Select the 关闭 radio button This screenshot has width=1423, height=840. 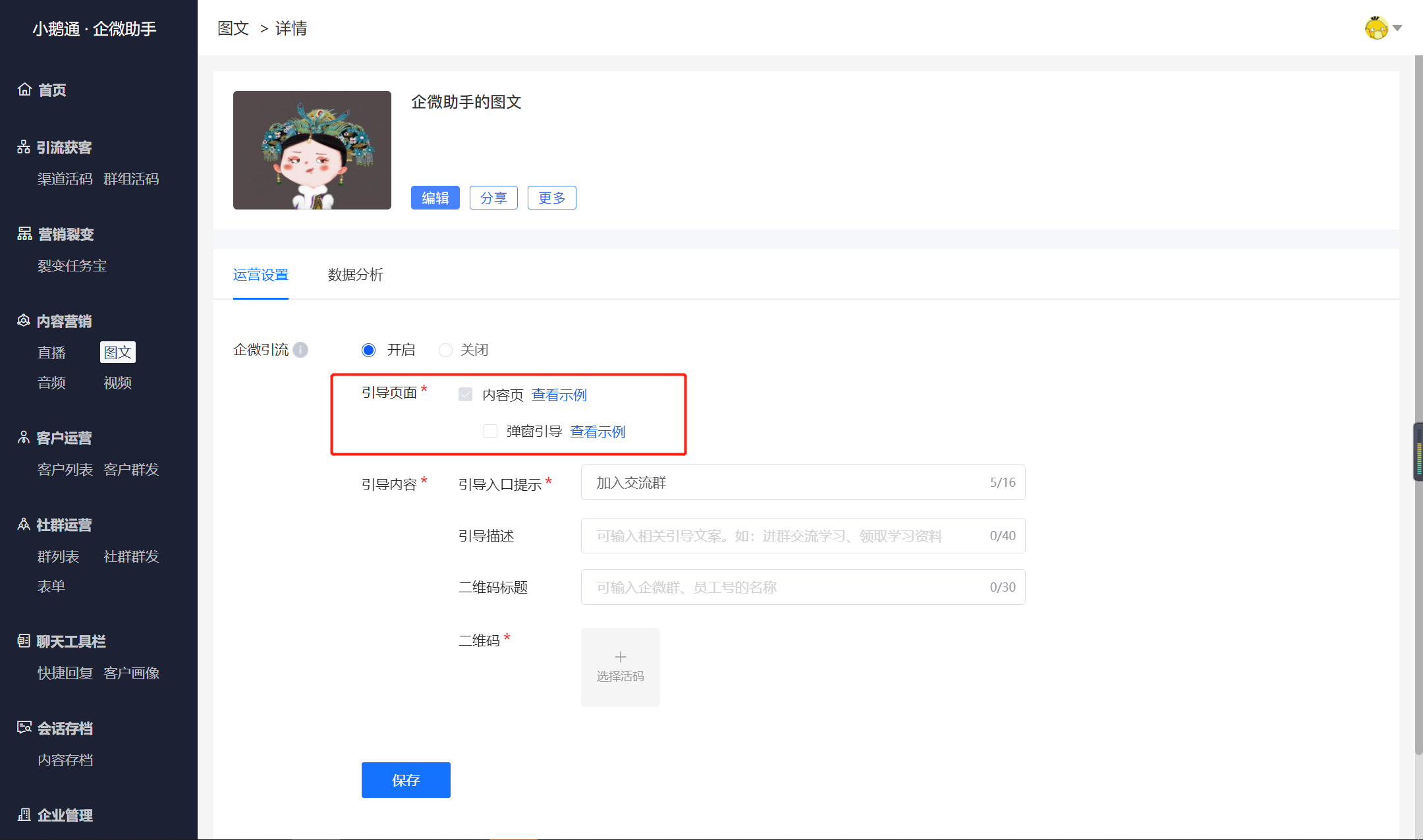click(446, 350)
